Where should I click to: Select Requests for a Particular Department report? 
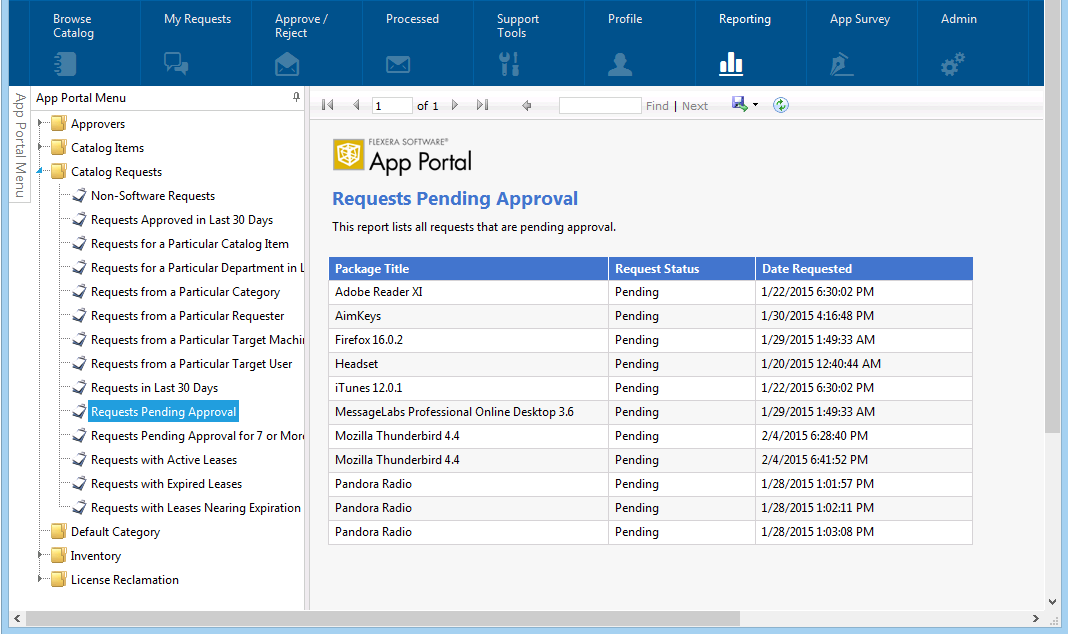pyautogui.click(x=198, y=268)
